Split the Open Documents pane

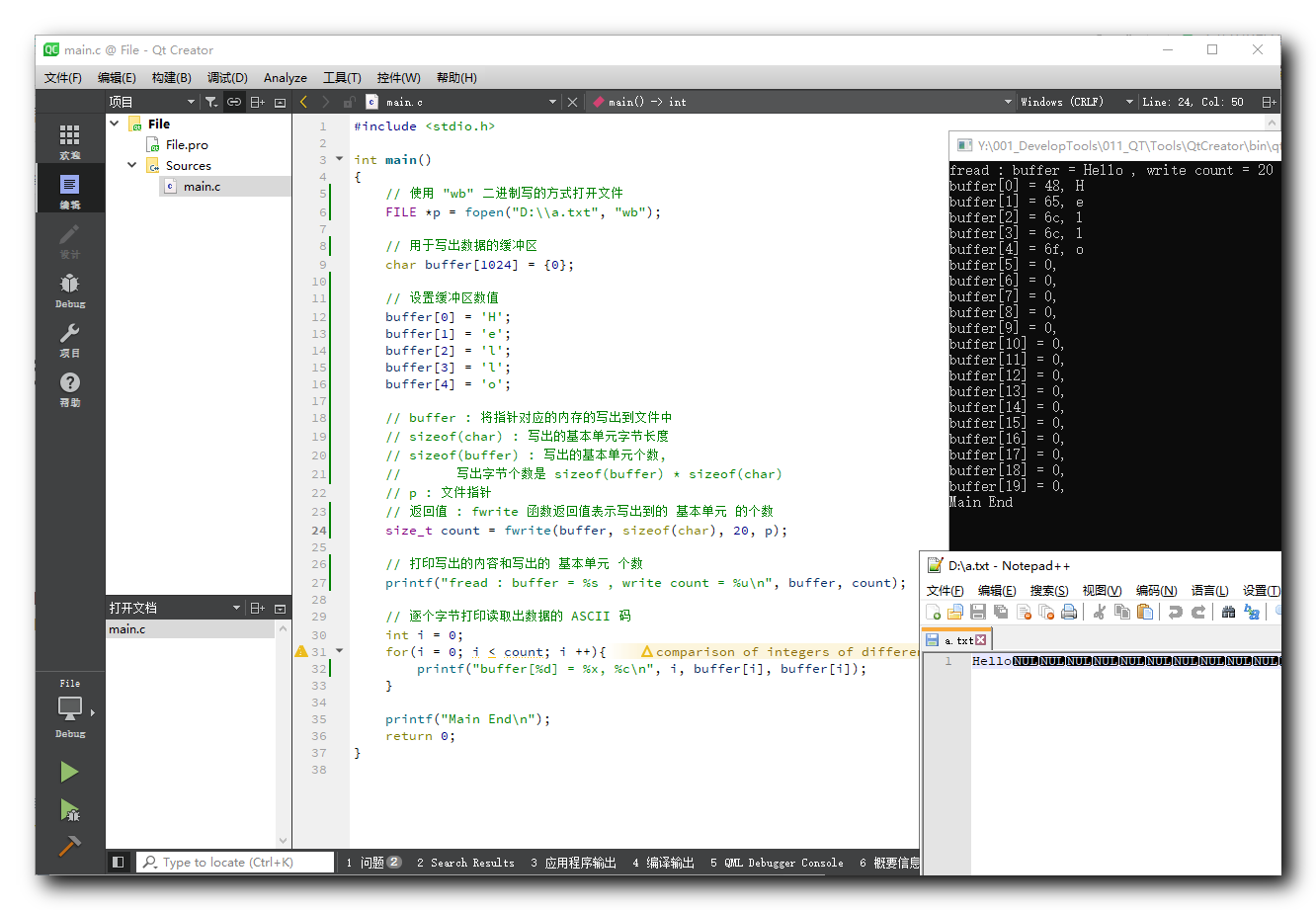click(x=258, y=608)
